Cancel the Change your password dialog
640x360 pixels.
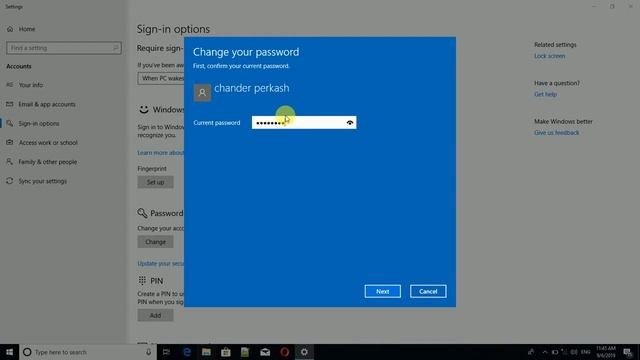pos(428,291)
